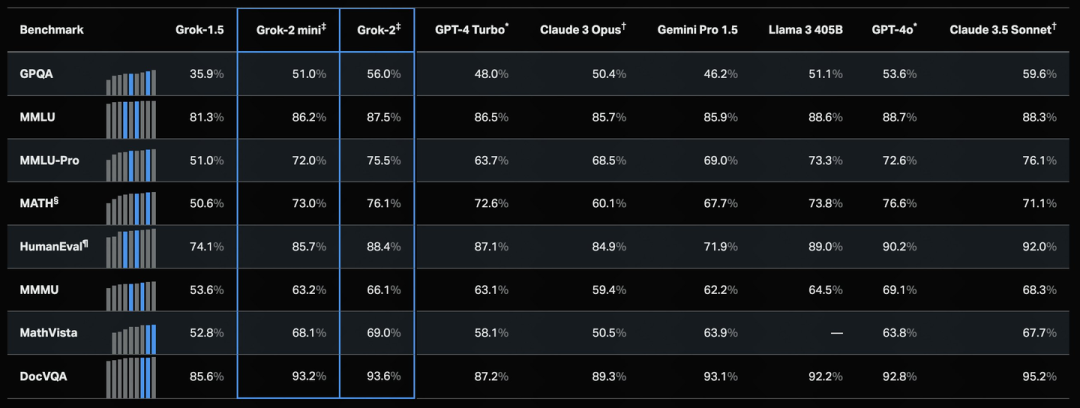Click the HumanEval row bar chart

point(132,248)
